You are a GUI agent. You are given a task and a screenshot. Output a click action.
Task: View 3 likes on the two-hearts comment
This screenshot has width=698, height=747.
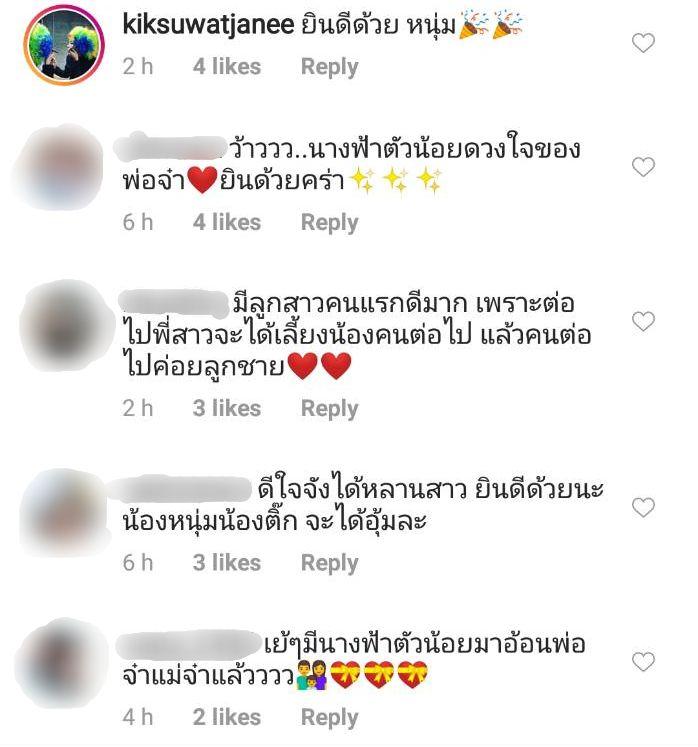(227, 408)
